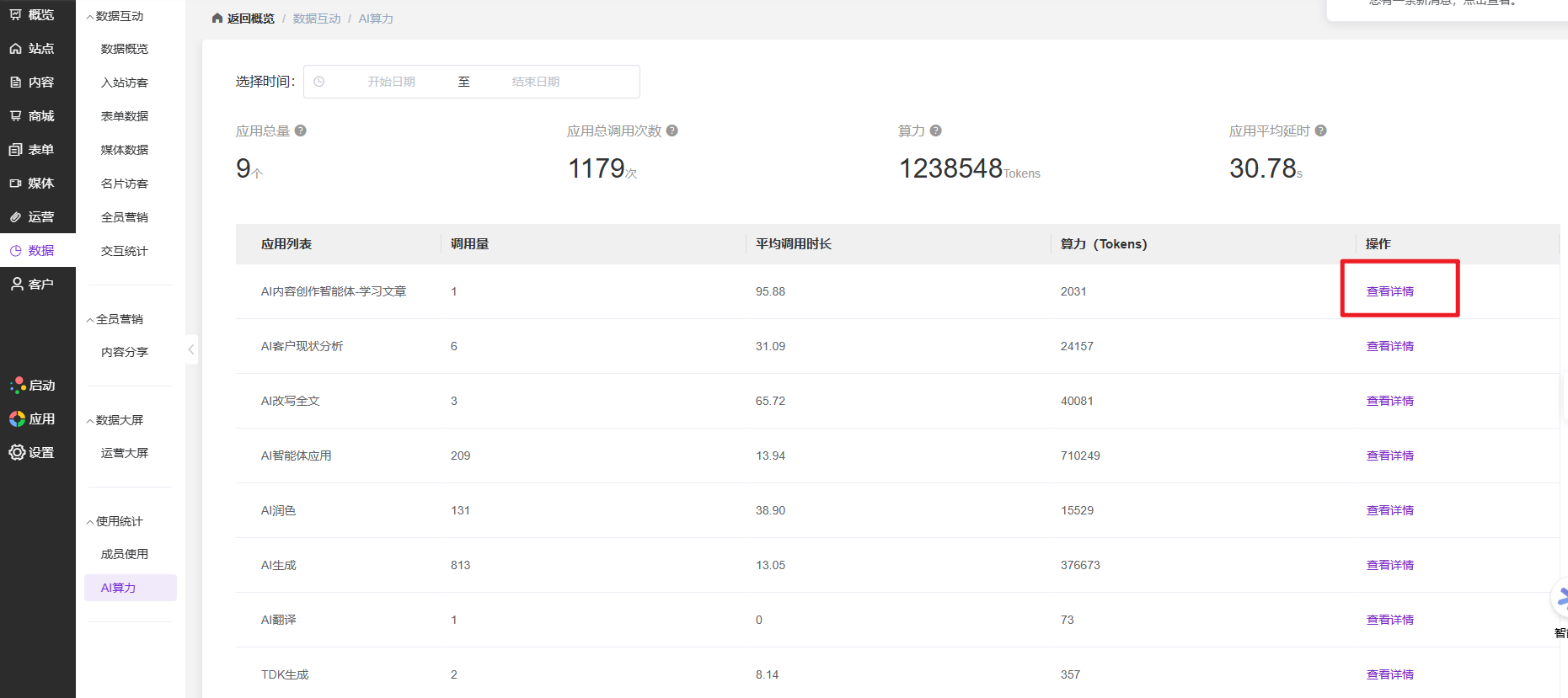The image size is (1568, 698).
Task: Click 查看详情 for AI智能体应用 row
Action: (1389, 456)
